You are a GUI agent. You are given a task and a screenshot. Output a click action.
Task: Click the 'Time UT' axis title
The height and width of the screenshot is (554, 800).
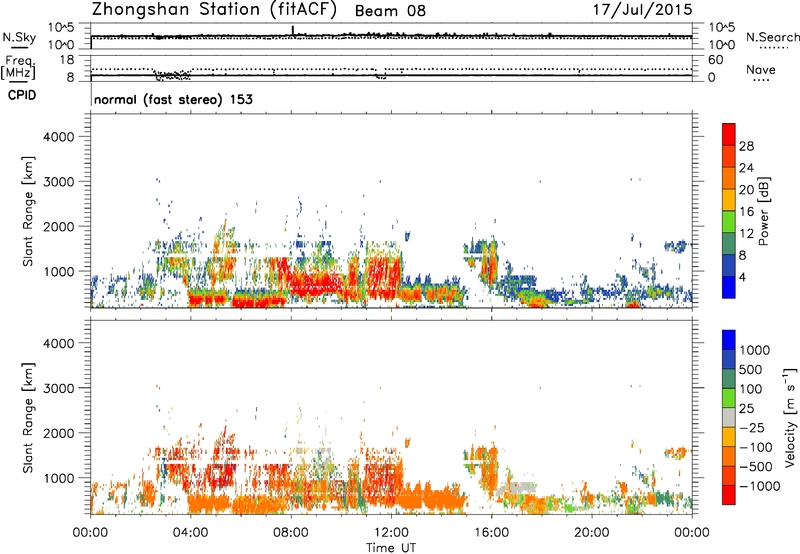[x=391, y=548]
